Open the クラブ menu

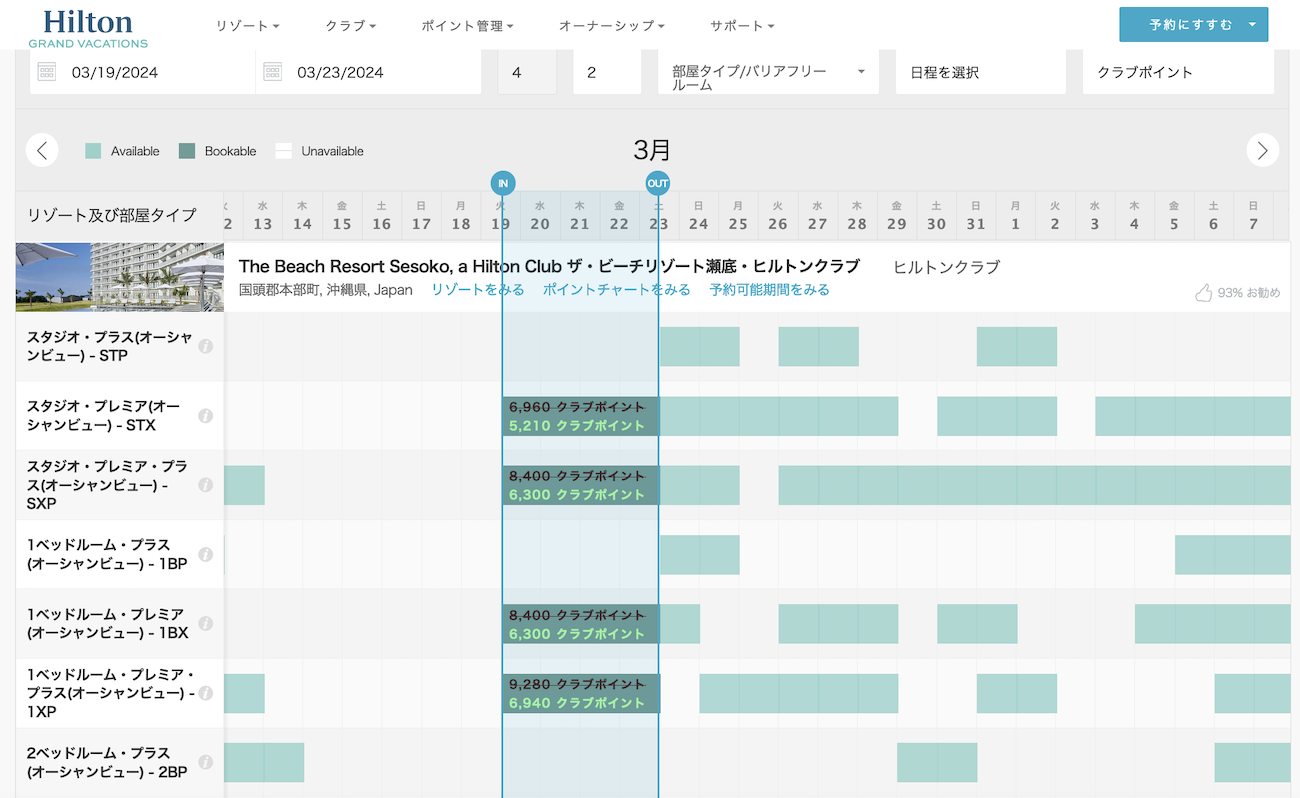click(x=351, y=26)
